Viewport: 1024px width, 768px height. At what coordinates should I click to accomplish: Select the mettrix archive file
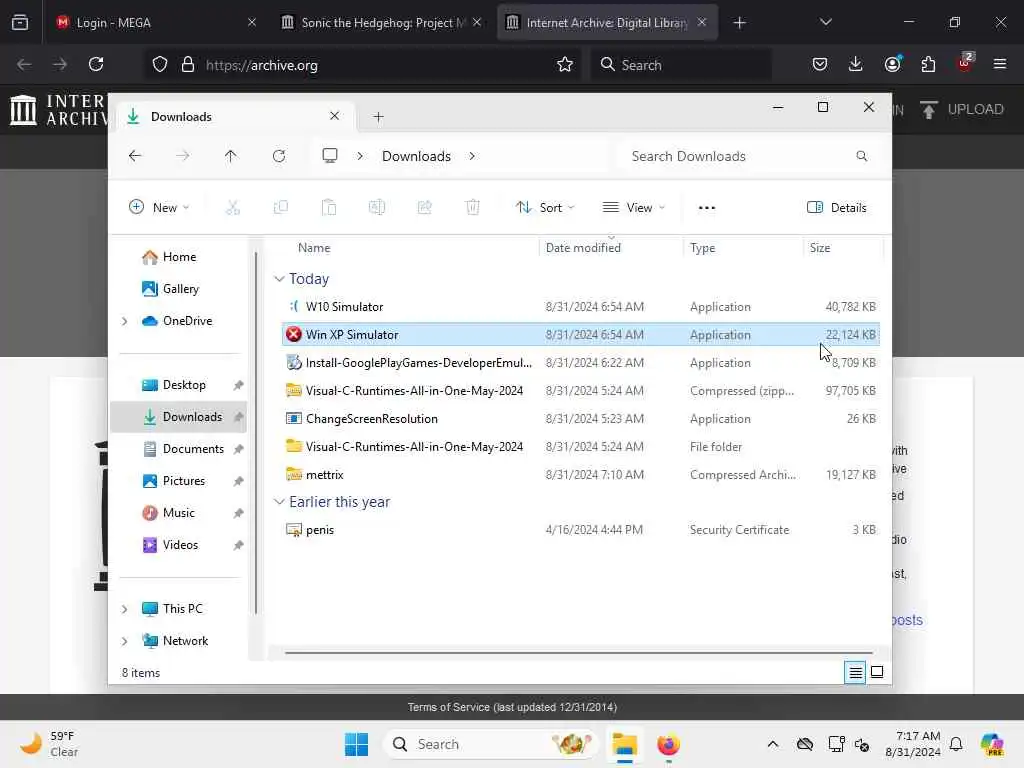[x=581, y=475]
